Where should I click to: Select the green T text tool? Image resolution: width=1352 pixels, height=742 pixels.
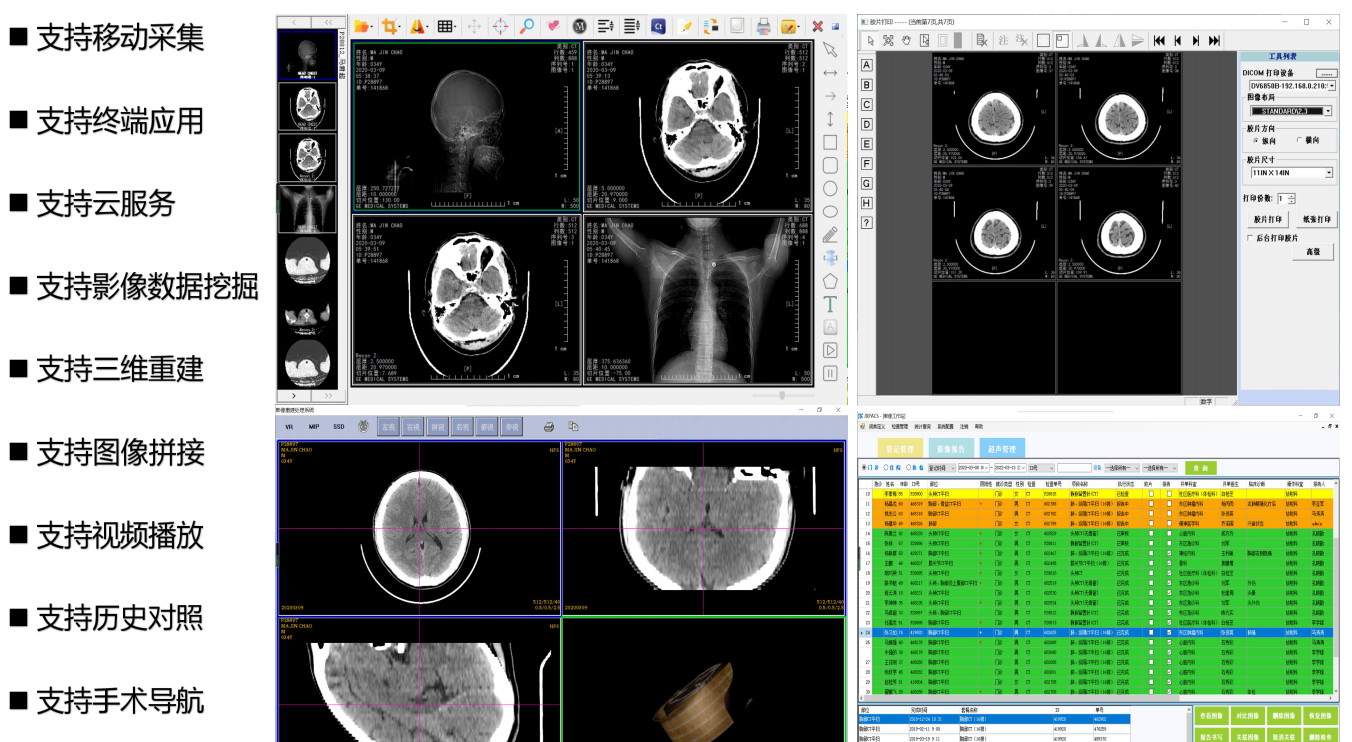tap(830, 303)
